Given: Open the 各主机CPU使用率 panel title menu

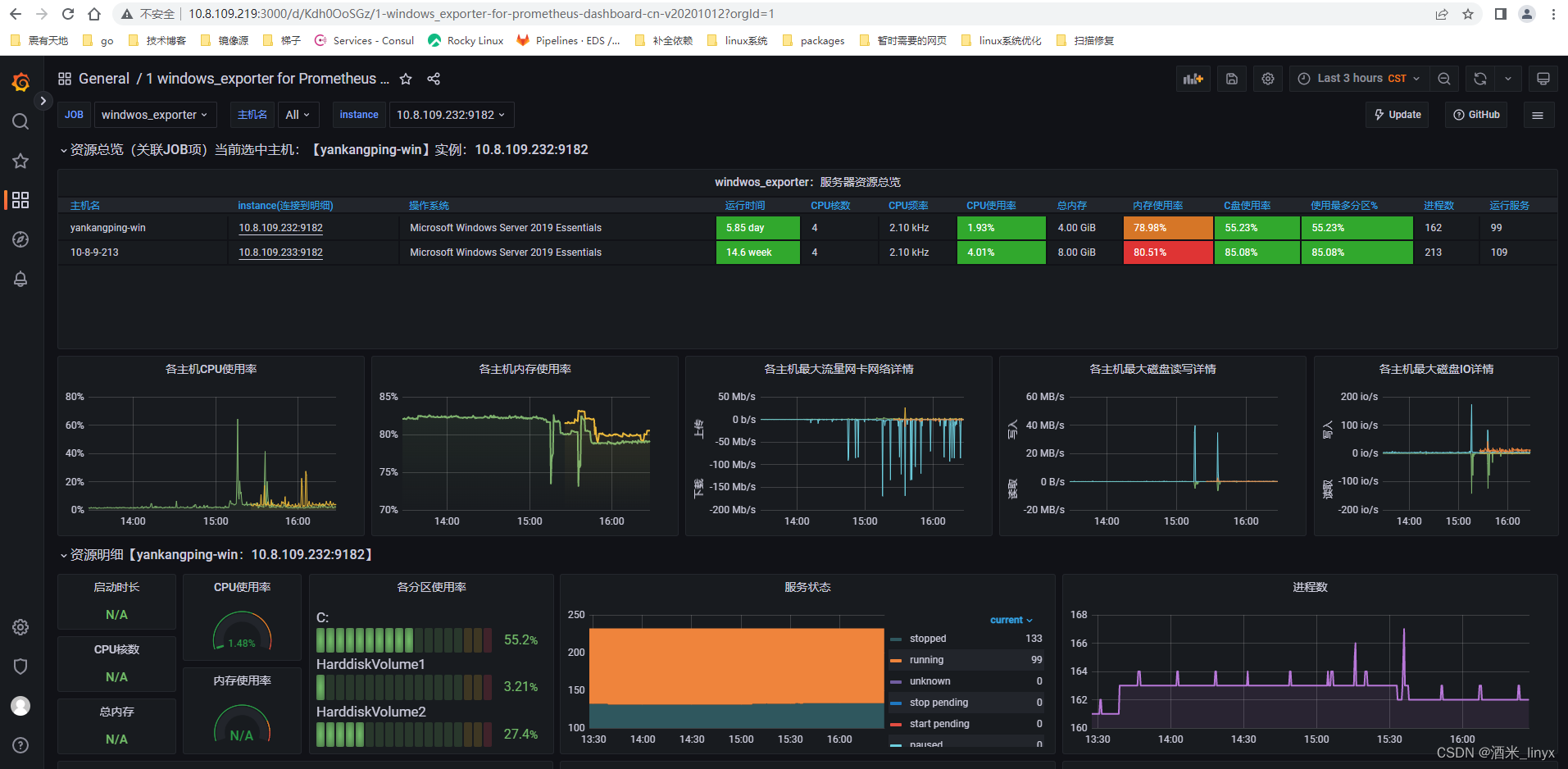Looking at the screenshot, I should point(211,369).
